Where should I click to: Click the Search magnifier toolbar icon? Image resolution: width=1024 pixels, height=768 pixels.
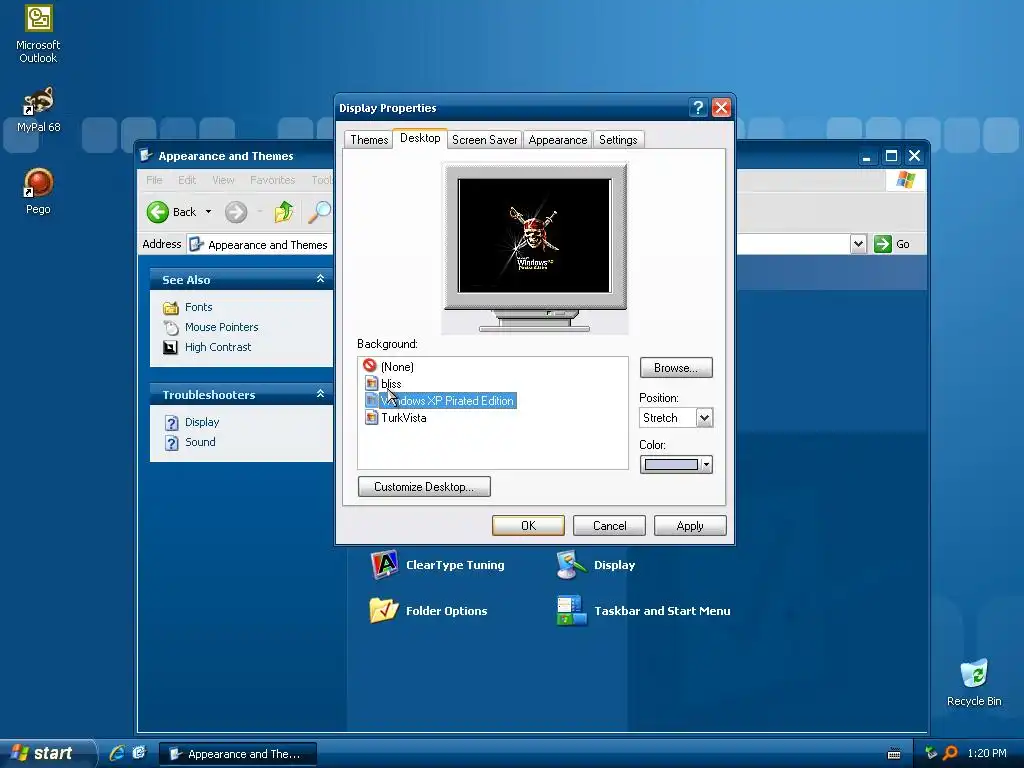point(319,212)
